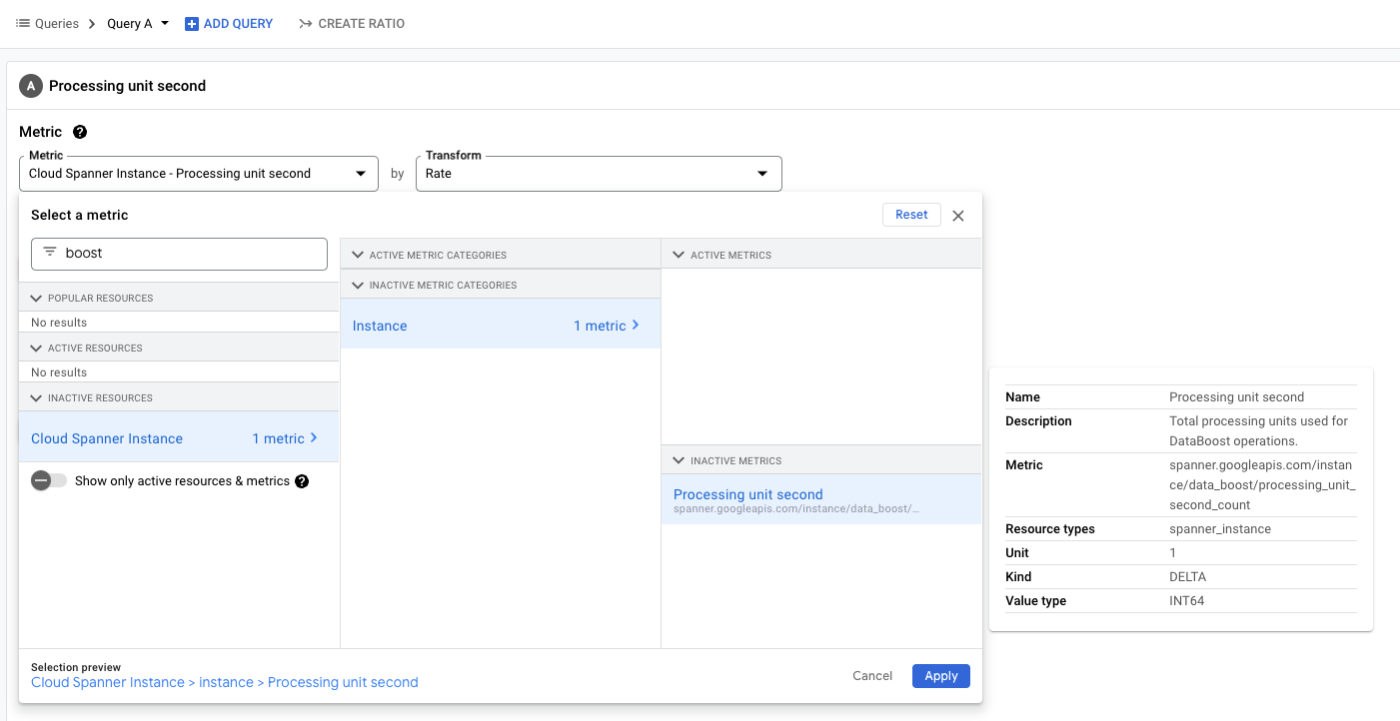Image resolution: width=1400 pixels, height=721 pixels.
Task: Click the Add Query button
Action: [229, 24]
